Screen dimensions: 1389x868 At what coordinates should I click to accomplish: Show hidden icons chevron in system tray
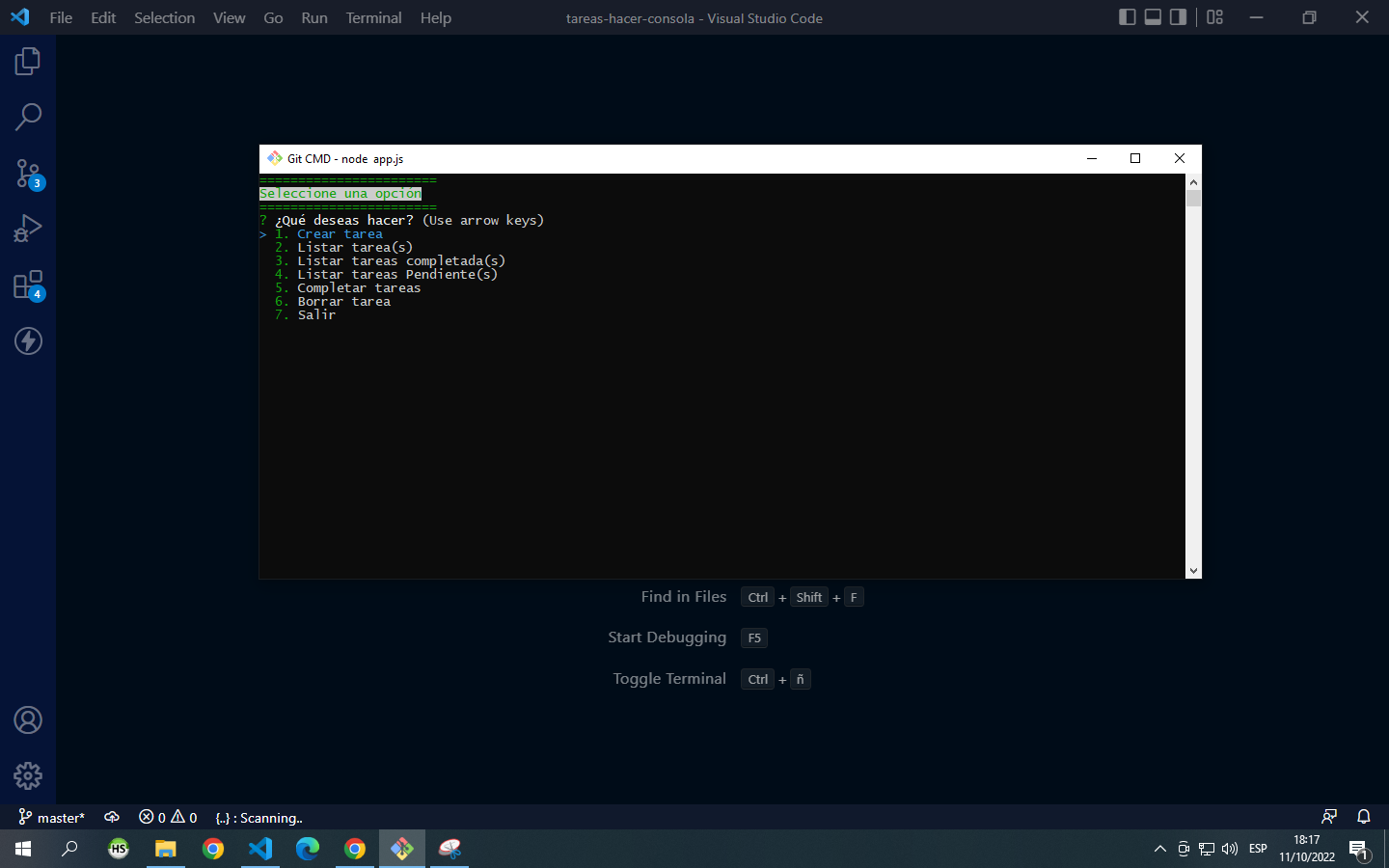pyautogui.click(x=1160, y=849)
